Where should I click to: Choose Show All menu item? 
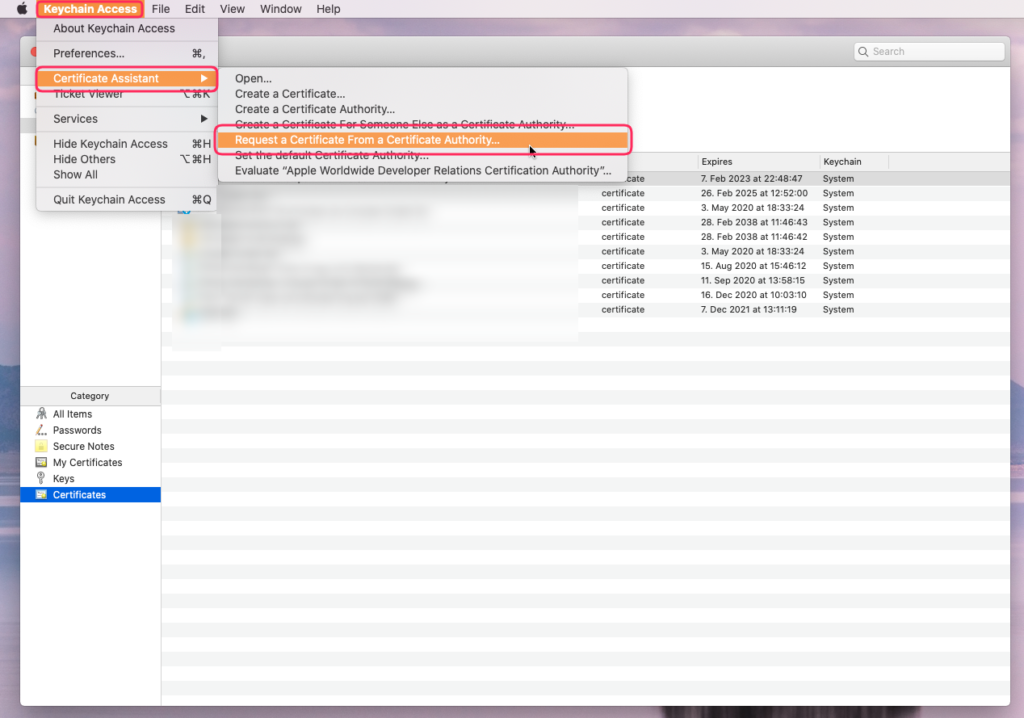tap(127, 174)
